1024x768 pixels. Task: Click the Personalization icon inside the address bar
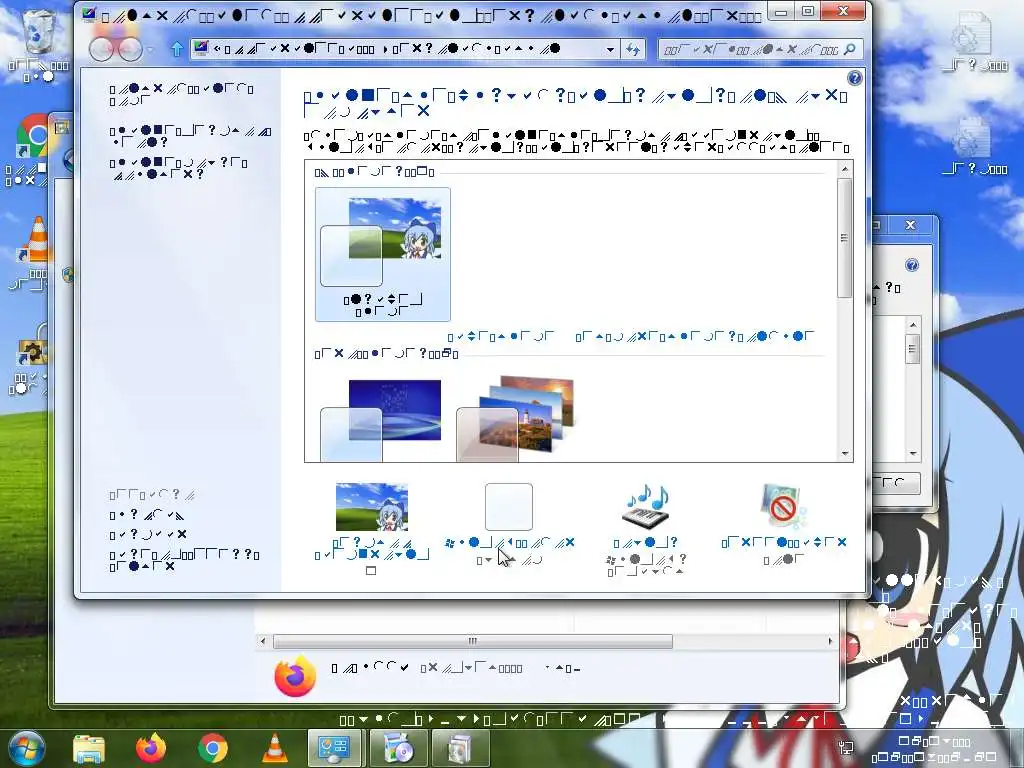click(x=201, y=48)
